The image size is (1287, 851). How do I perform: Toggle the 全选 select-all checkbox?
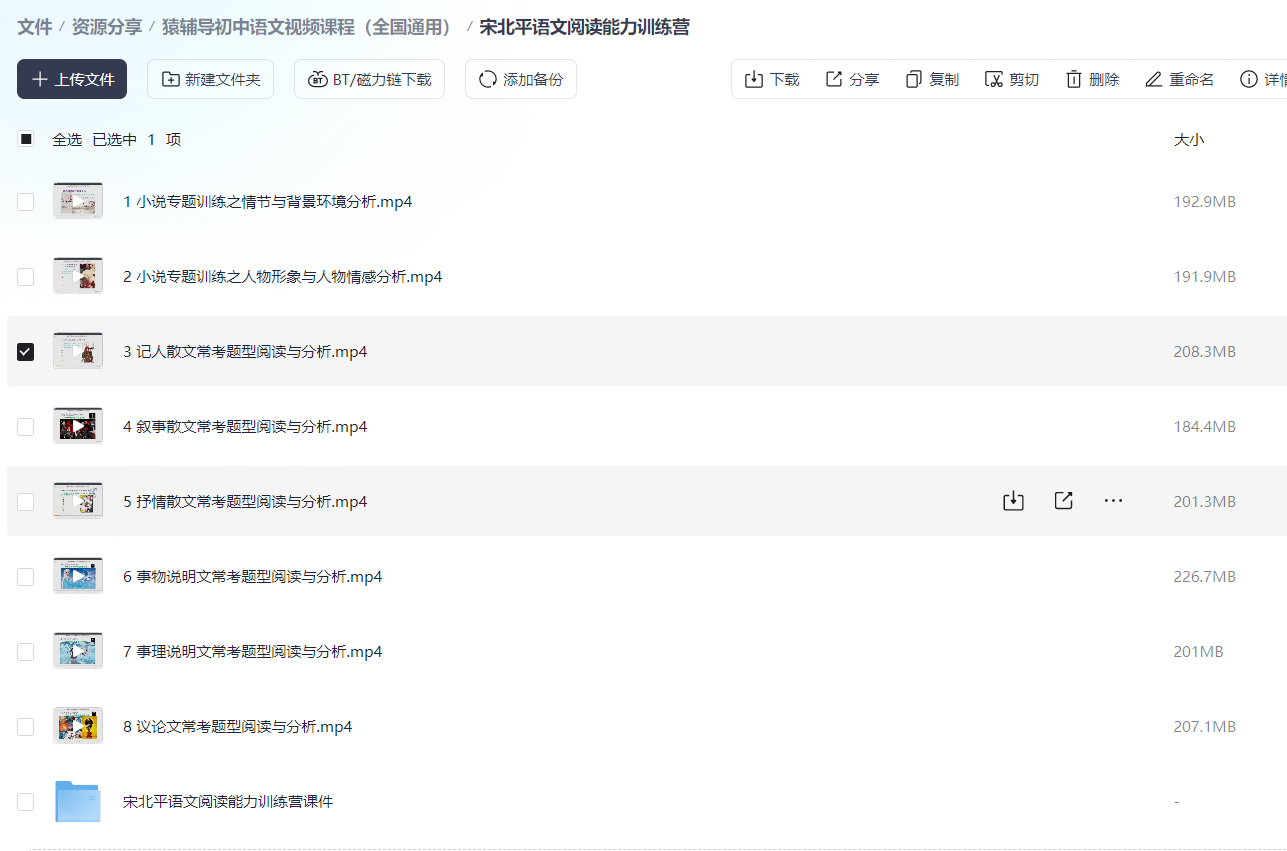(x=25, y=138)
